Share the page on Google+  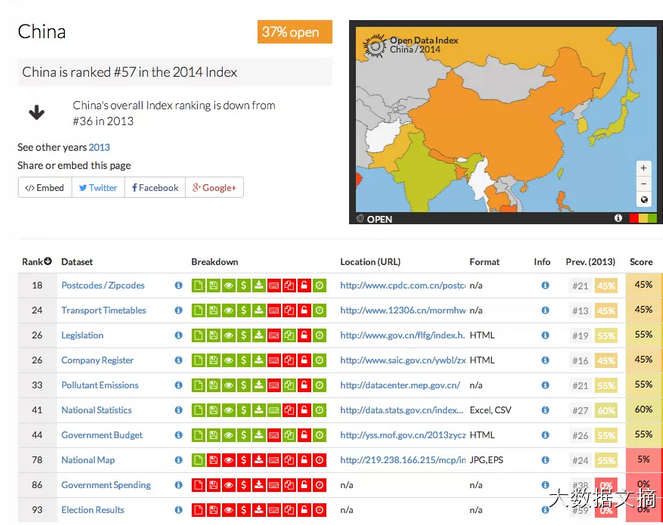coord(214,188)
